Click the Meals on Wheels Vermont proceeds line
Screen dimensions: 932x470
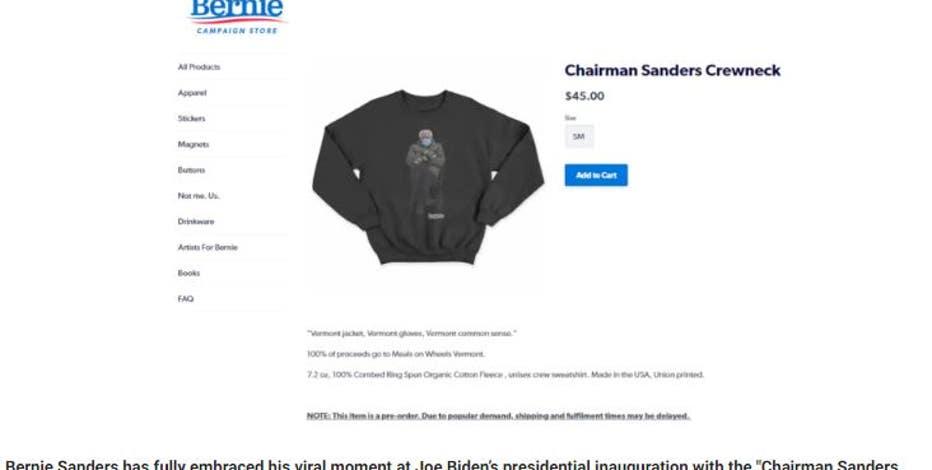(x=396, y=354)
